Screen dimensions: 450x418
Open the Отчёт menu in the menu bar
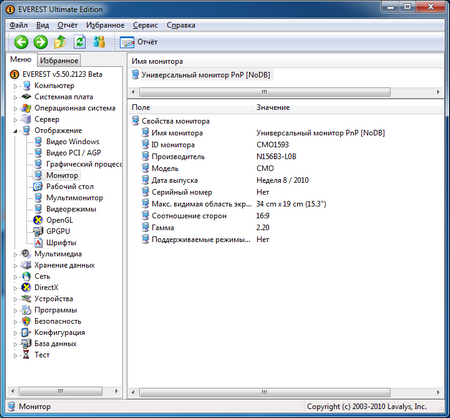[x=67, y=25]
